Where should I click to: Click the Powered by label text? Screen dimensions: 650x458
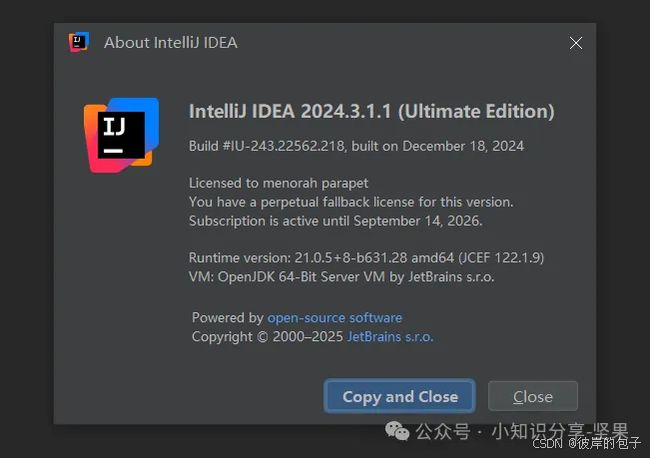tap(228, 318)
